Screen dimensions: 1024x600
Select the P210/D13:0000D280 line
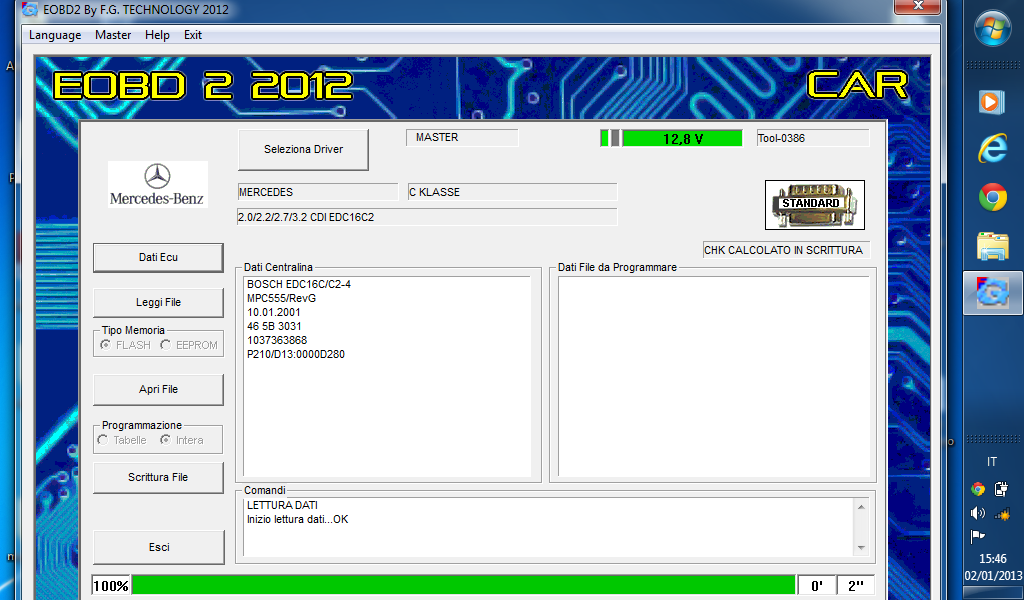[296, 355]
